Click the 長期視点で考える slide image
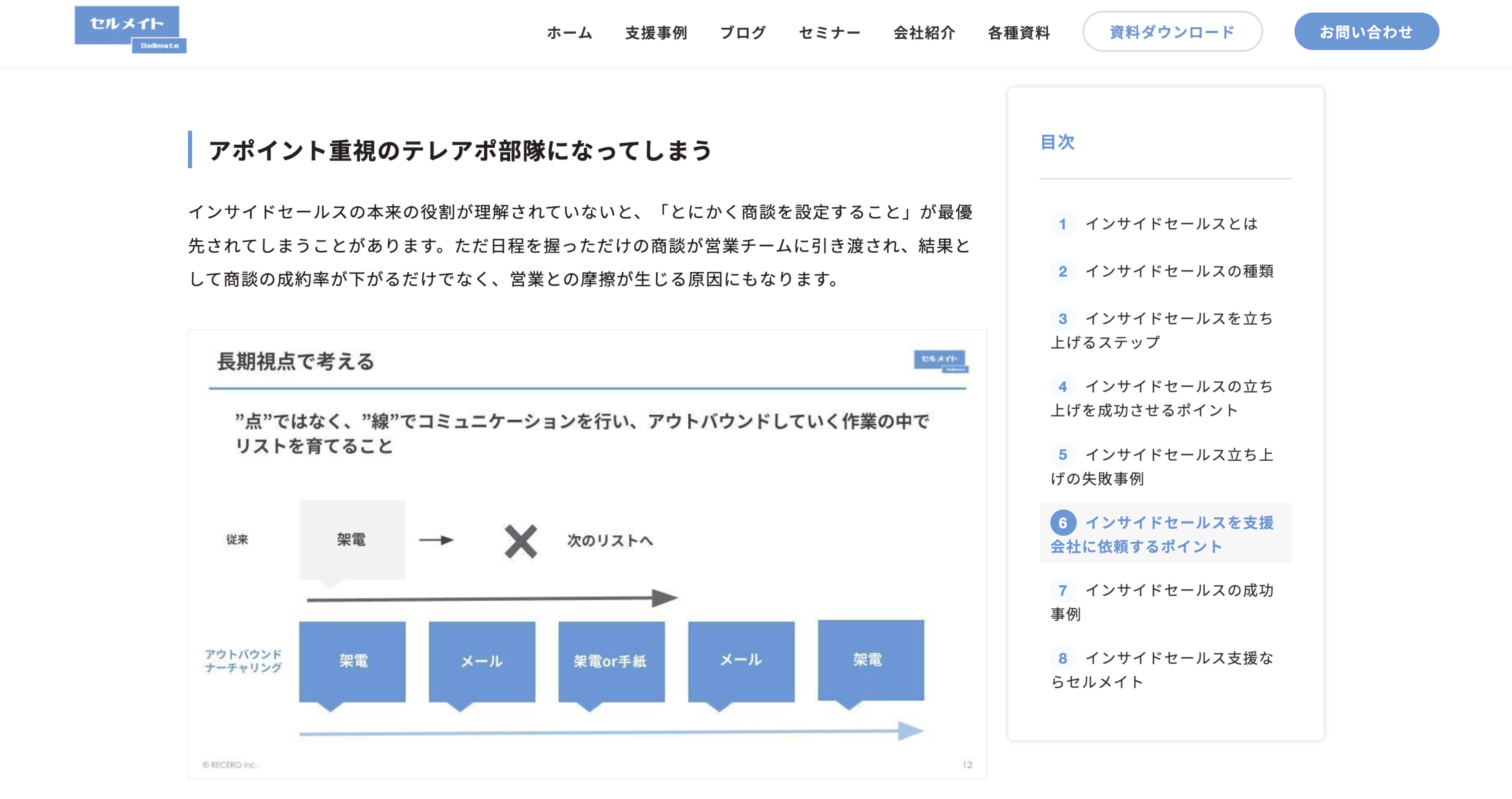The width and height of the screenshot is (1512, 799). point(587,554)
